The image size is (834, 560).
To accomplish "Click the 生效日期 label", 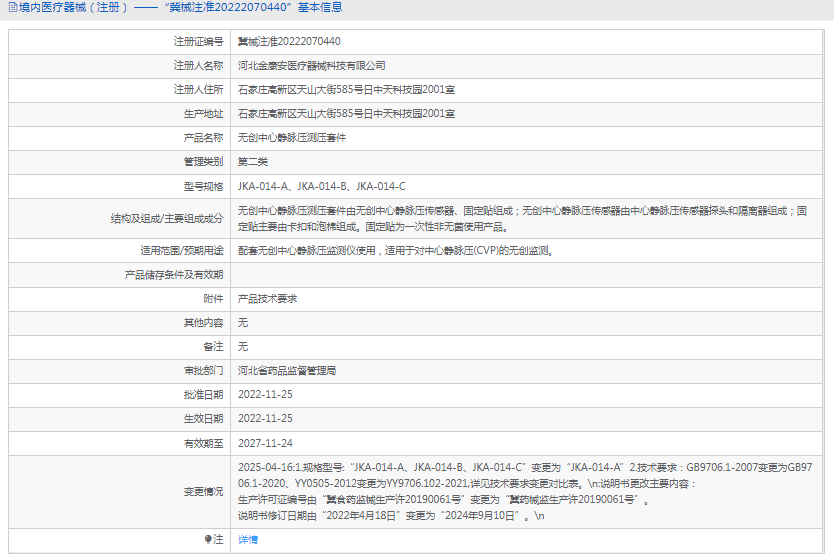I will click(204, 419).
